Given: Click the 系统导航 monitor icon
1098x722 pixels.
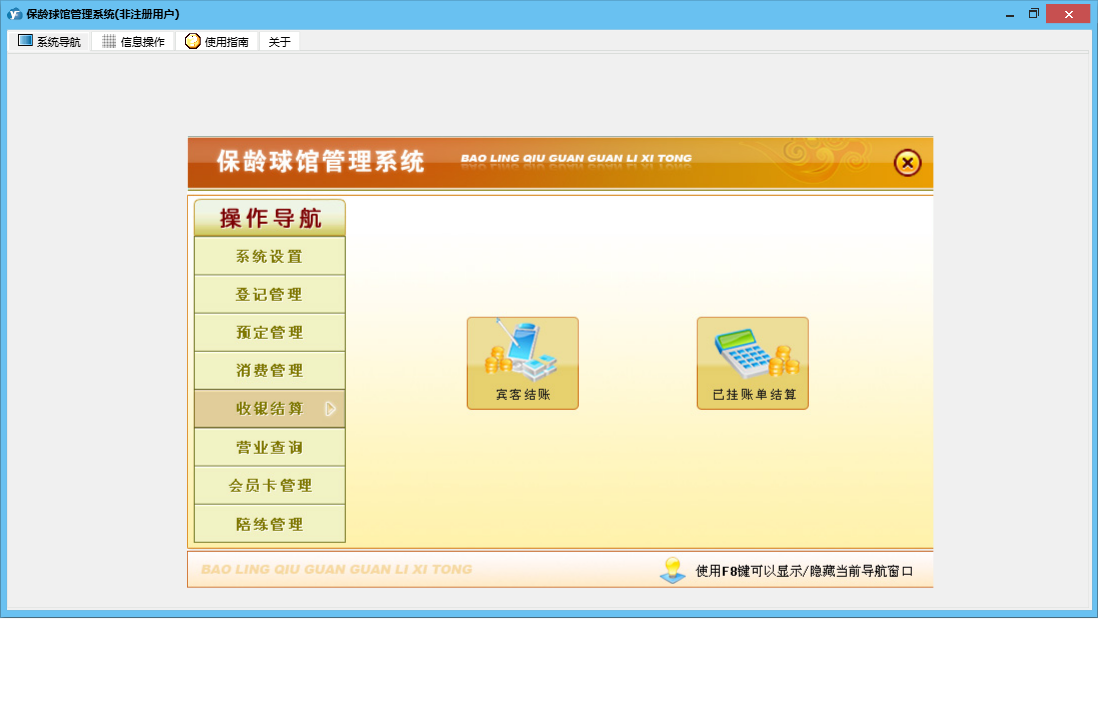Looking at the screenshot, I should [x=25, y=41].
